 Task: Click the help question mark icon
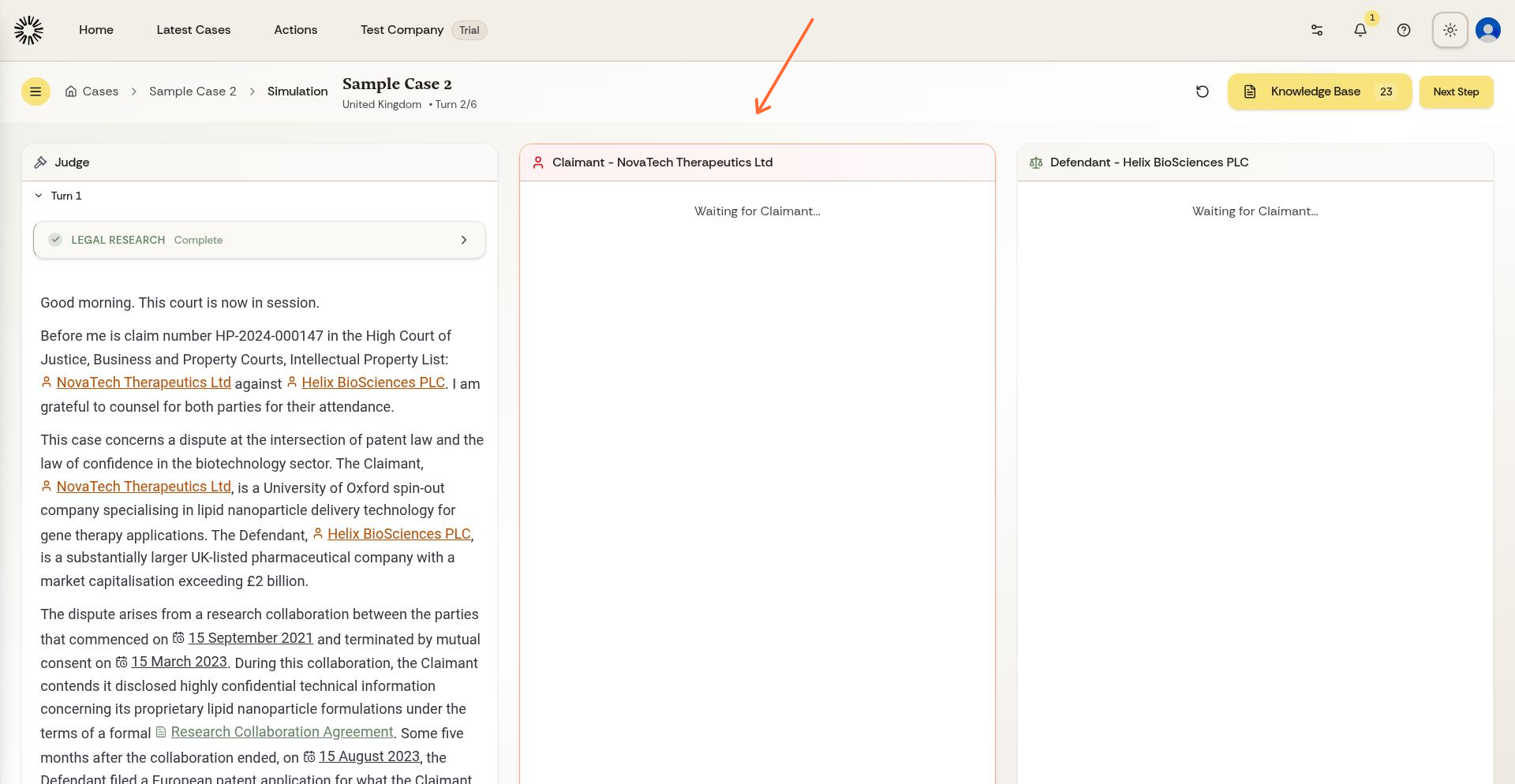pyautogui.click(x=1404, y=30)
